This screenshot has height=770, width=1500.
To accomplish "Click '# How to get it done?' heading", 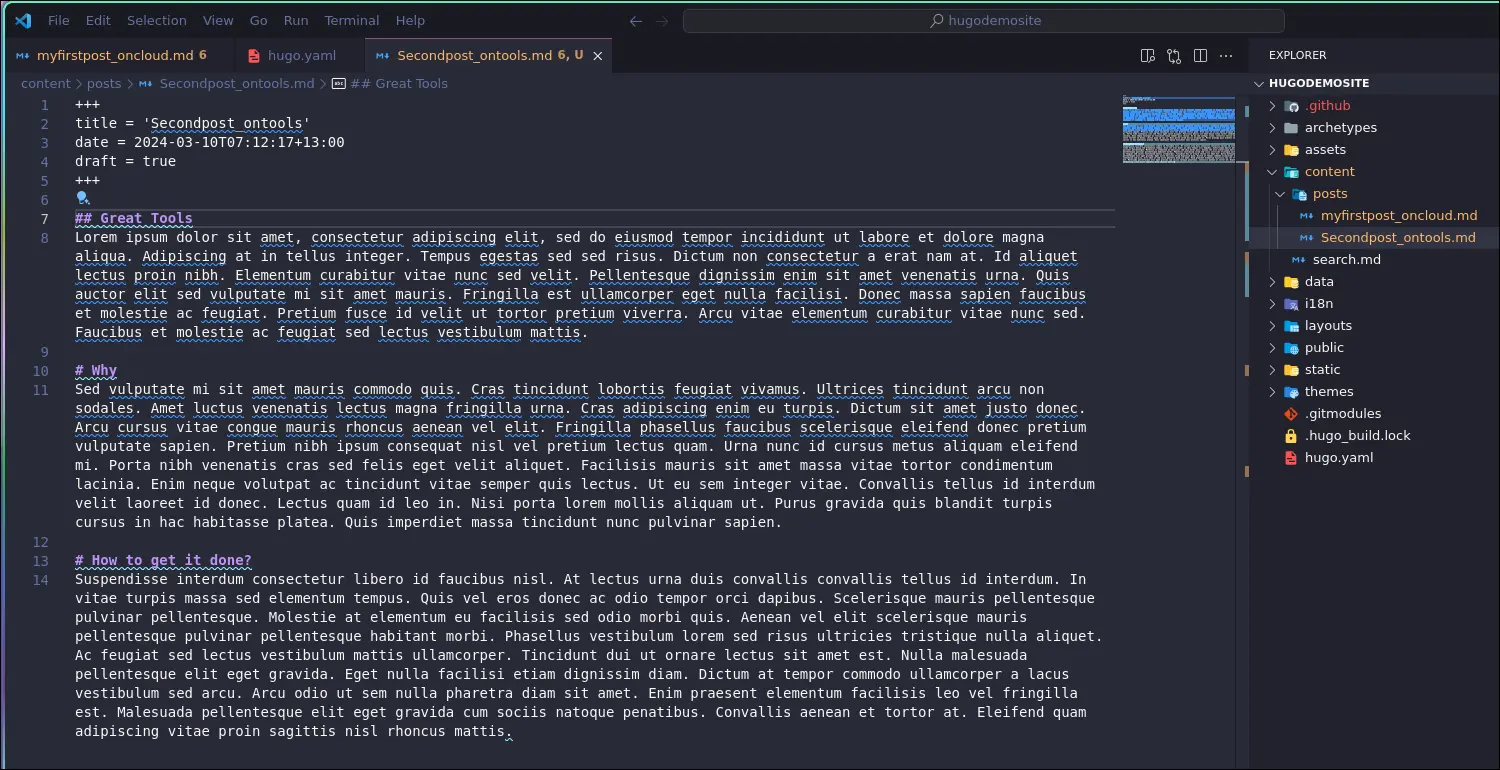I will coord(163,560).
